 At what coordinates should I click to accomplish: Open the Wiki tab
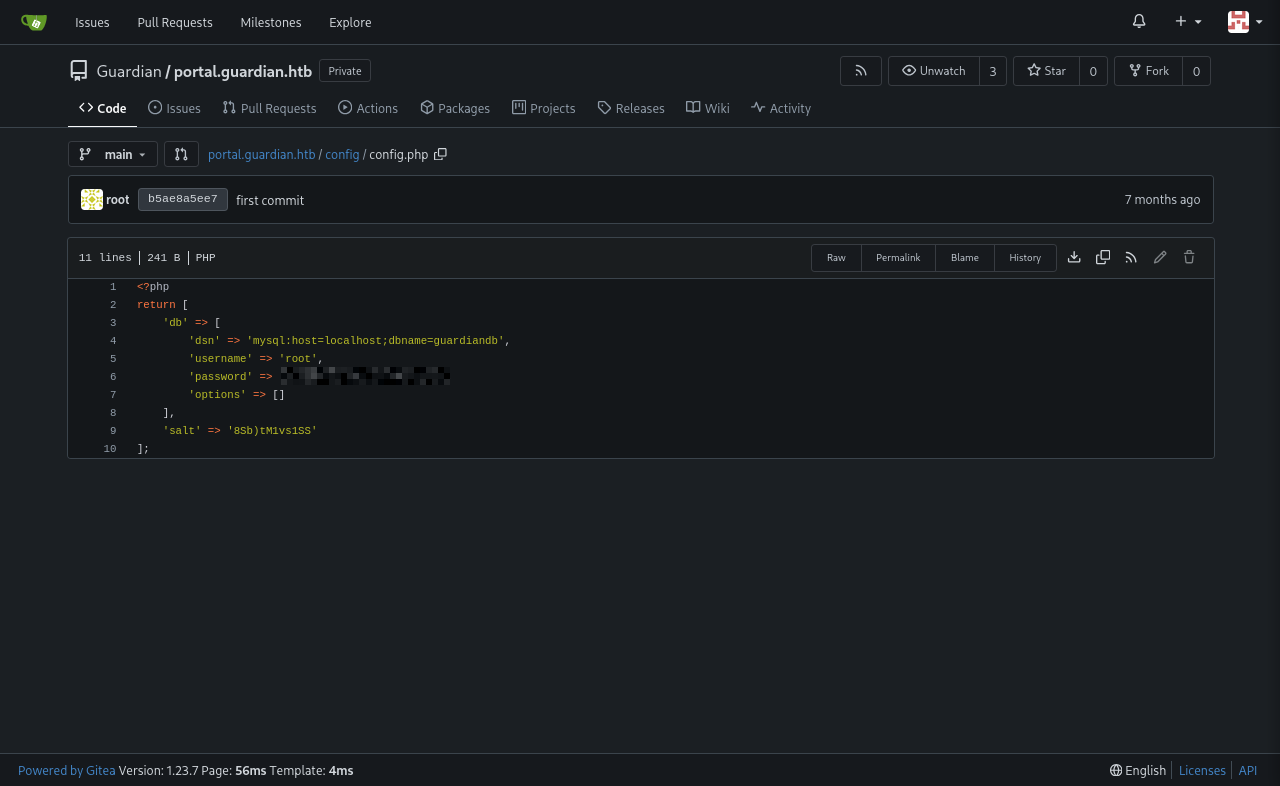click(707, 108)
